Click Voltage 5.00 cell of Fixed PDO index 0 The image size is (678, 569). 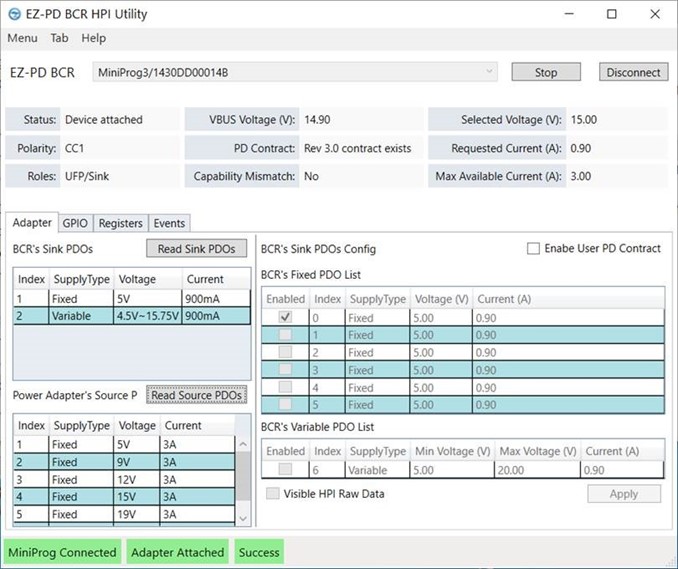tap(441, 318)
